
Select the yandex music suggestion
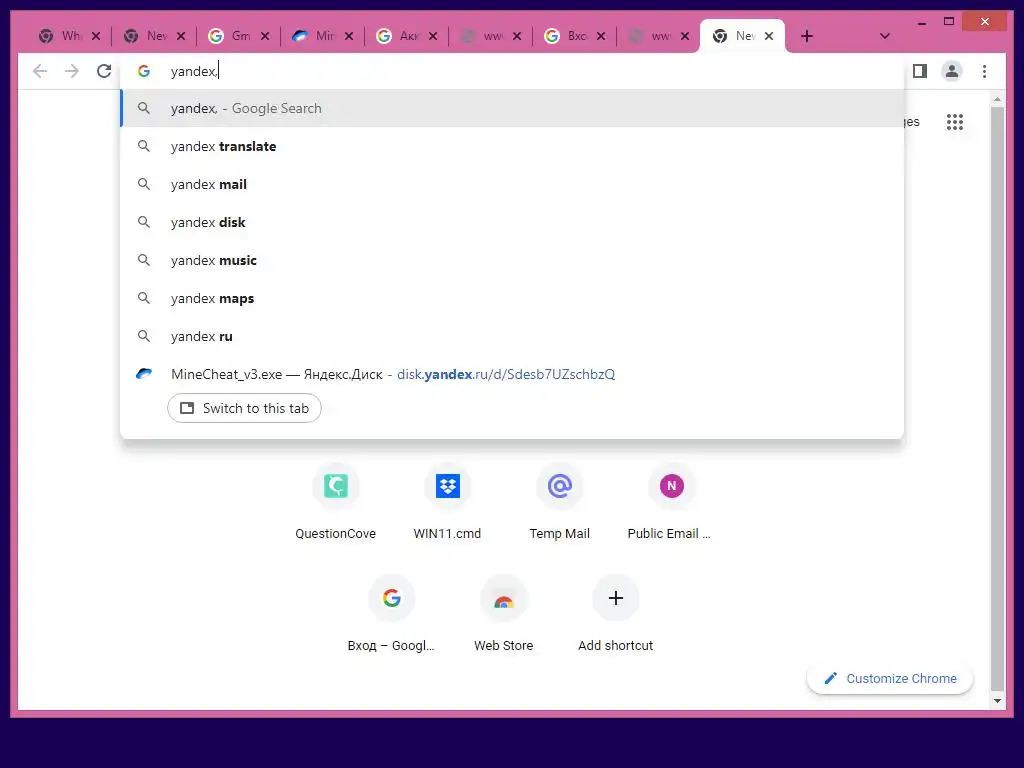512,260
